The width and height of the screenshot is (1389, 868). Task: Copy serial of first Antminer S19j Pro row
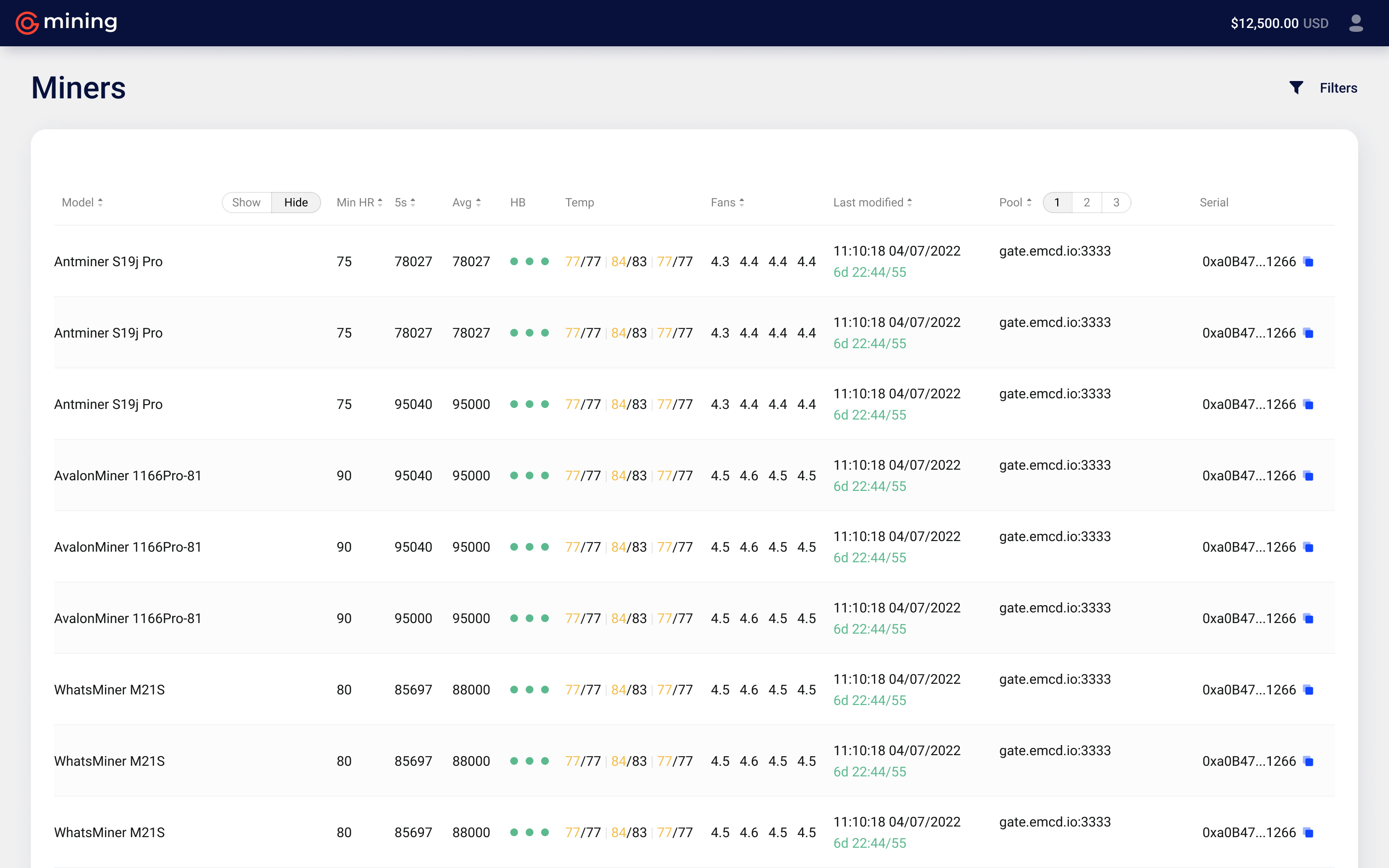tap(1308, 262)
